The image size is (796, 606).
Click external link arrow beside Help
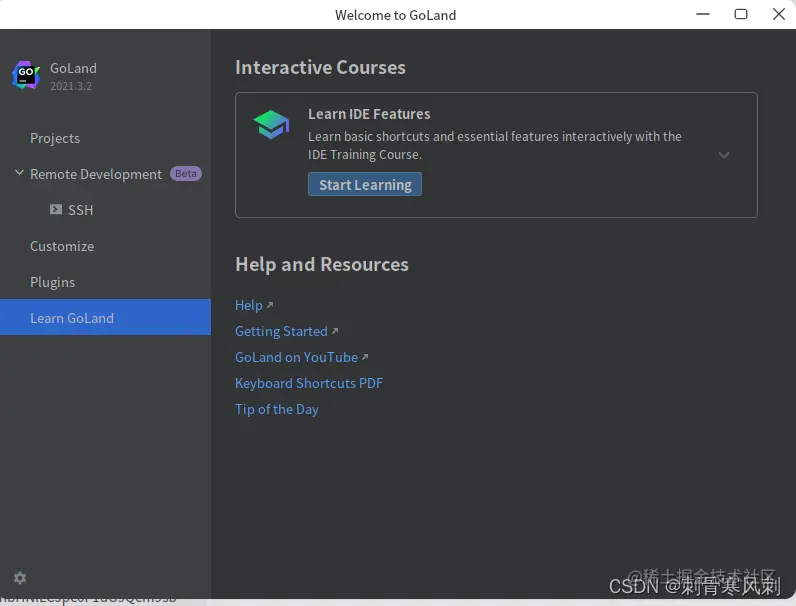270,305
